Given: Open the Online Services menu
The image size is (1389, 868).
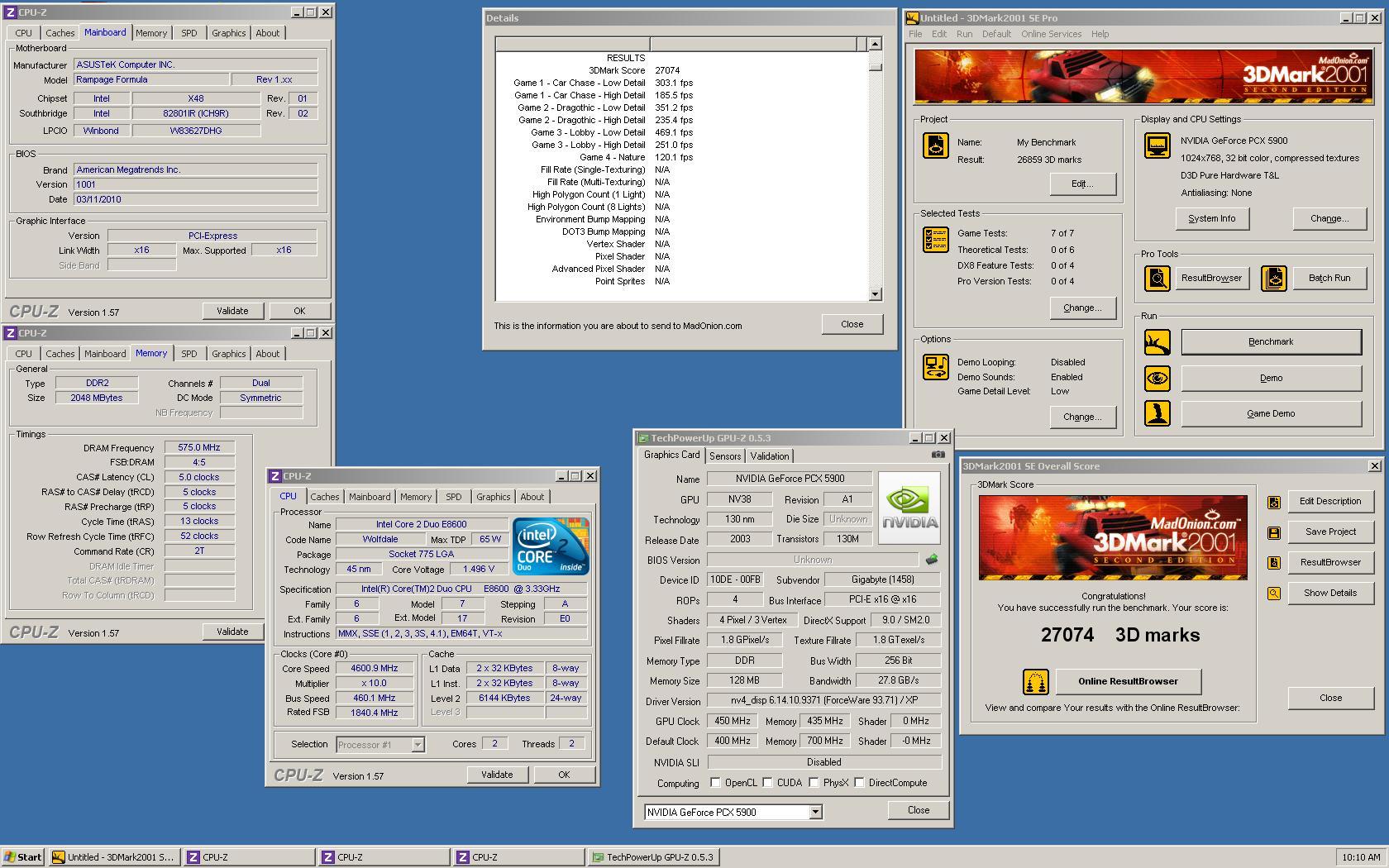Looking at the screenshot, I should click(1051, 34).
